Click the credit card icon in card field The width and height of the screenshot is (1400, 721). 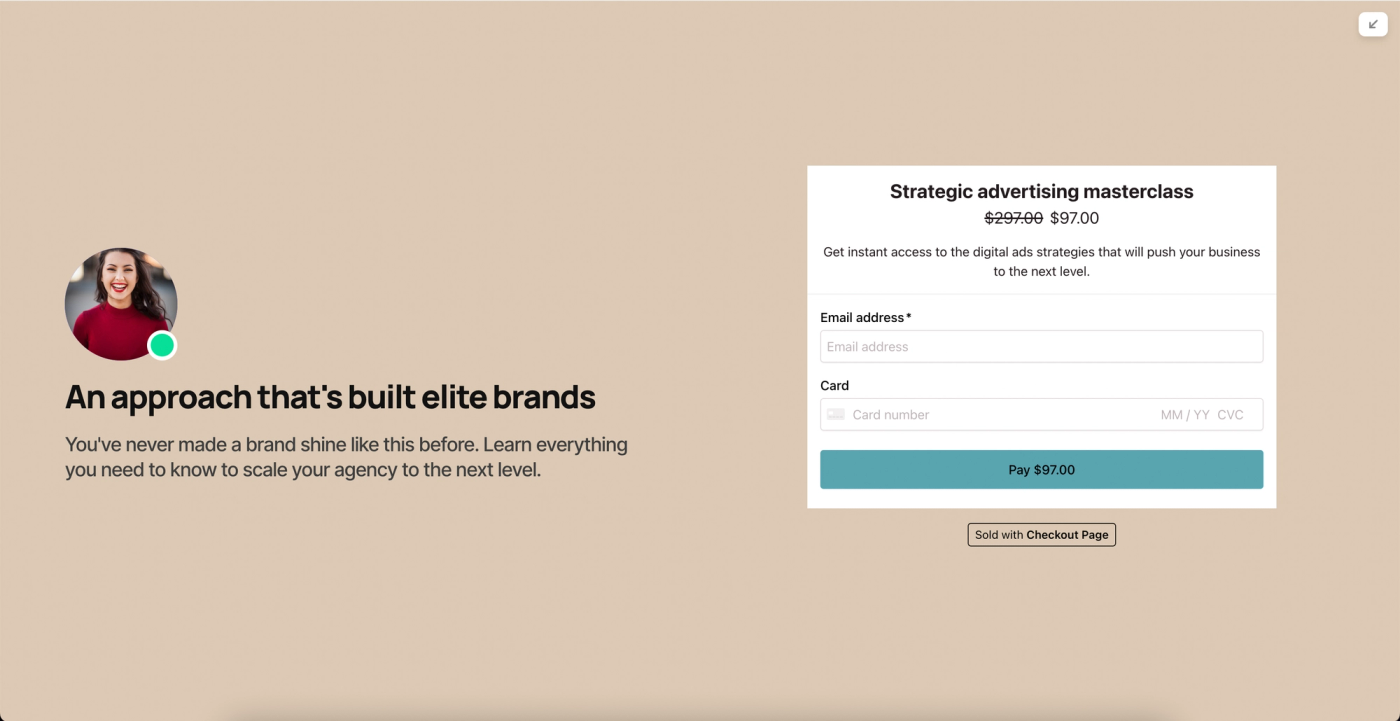click(834, 414)
